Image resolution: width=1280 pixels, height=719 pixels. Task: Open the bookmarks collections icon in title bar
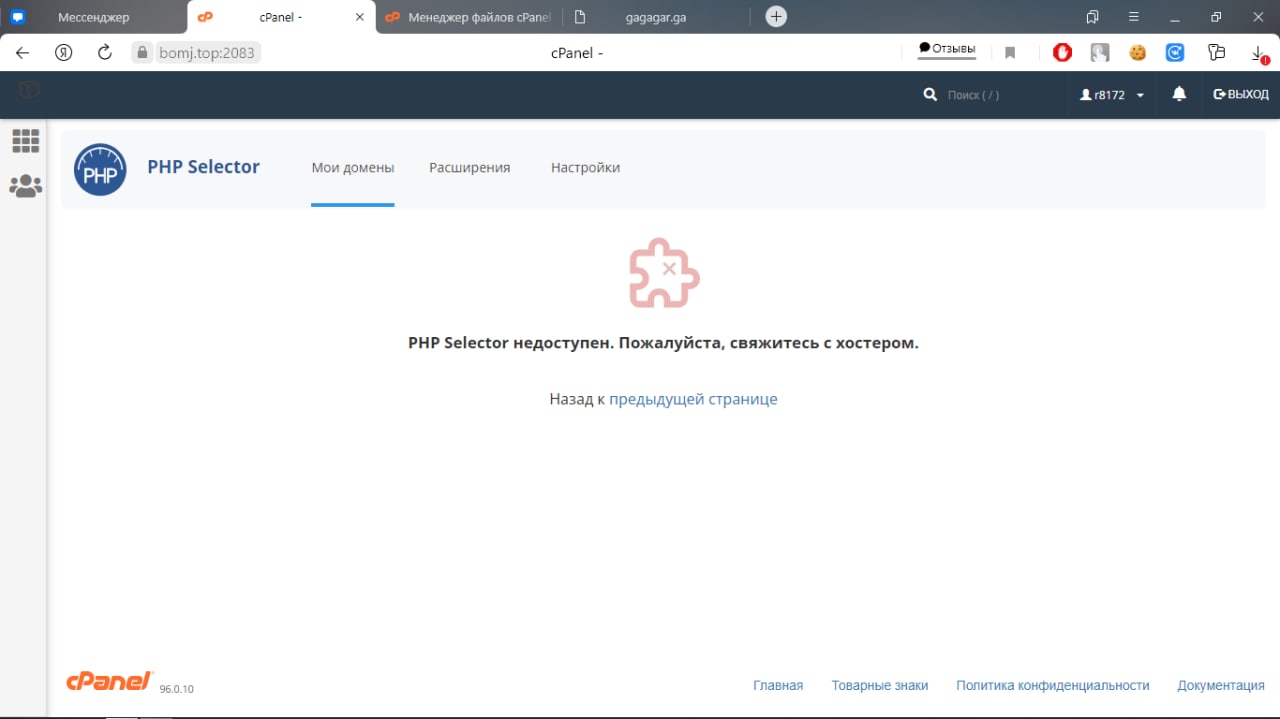pos(1093,17)
